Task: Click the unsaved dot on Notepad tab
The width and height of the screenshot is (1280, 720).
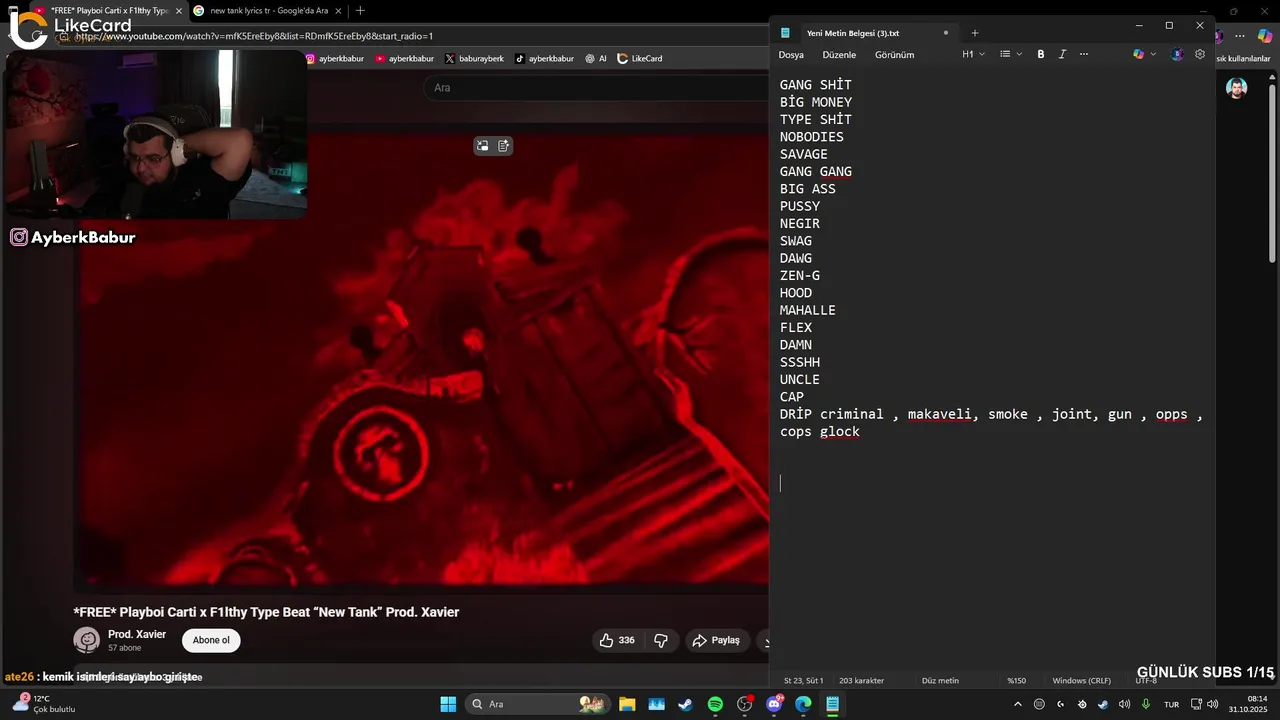Action: pyautogui.click(x=946, y=33)
